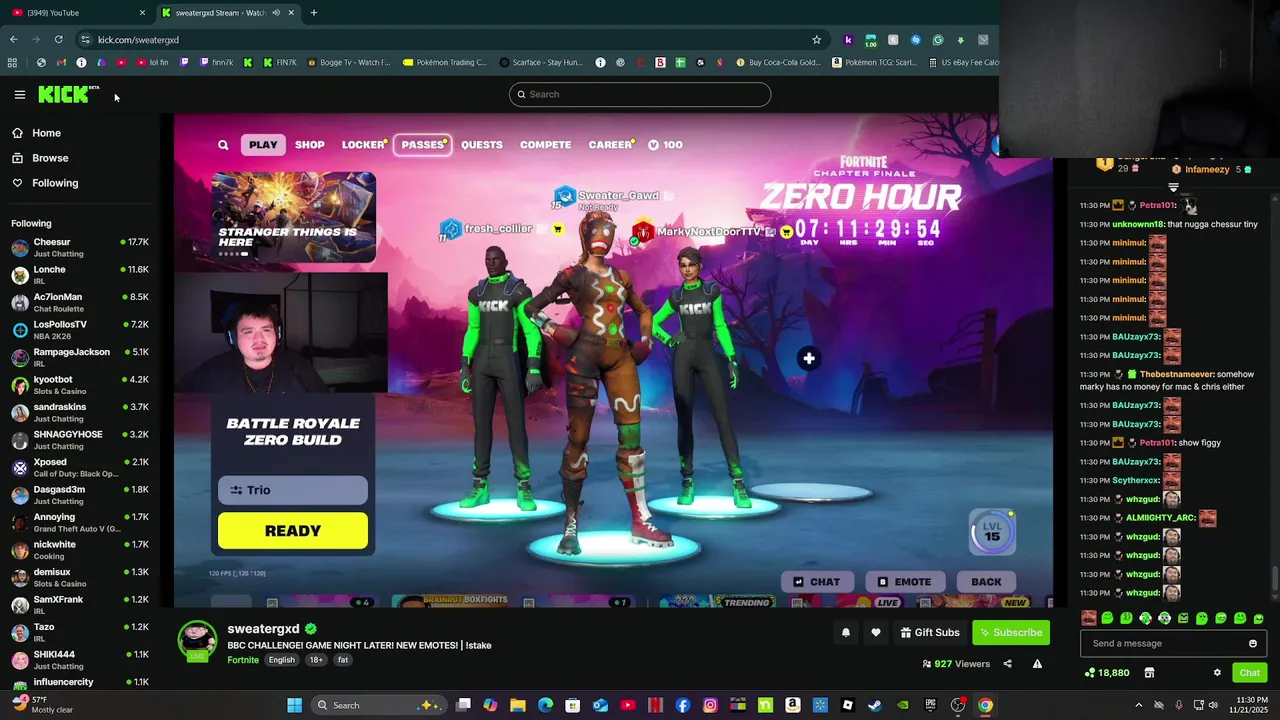Screen dimensions: 1280x720
Task: Subscribe to sweatergxd
Action: point(1011,632)
